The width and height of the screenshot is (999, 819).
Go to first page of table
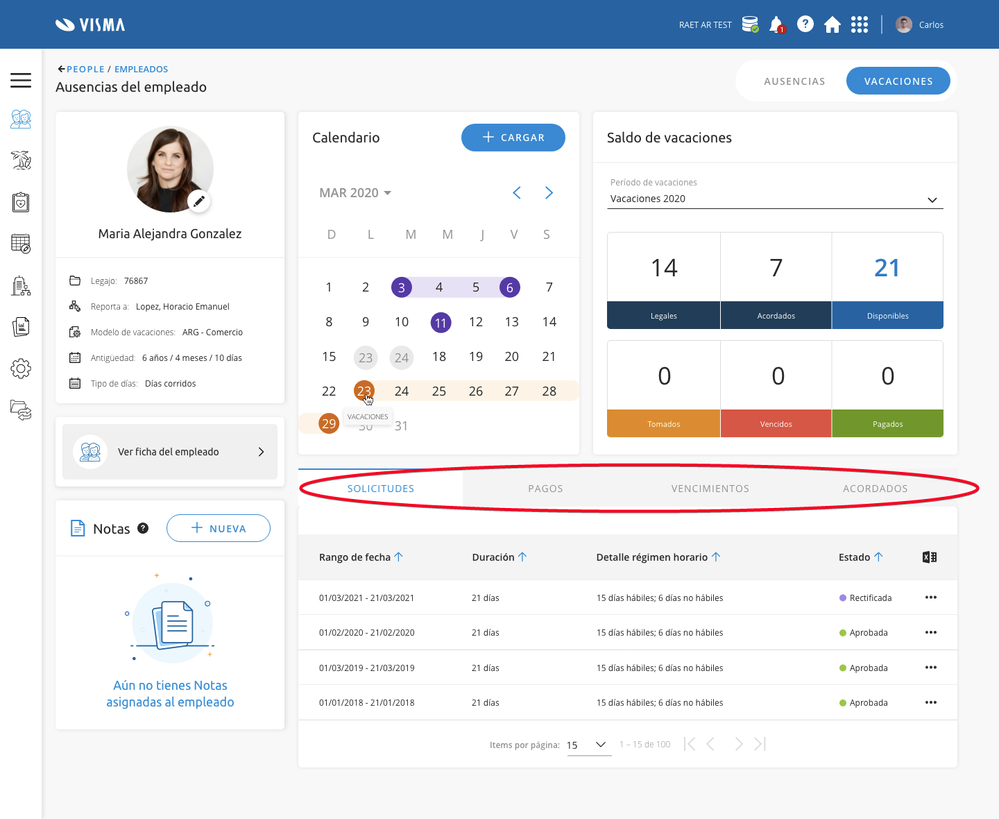pos(689,744)
